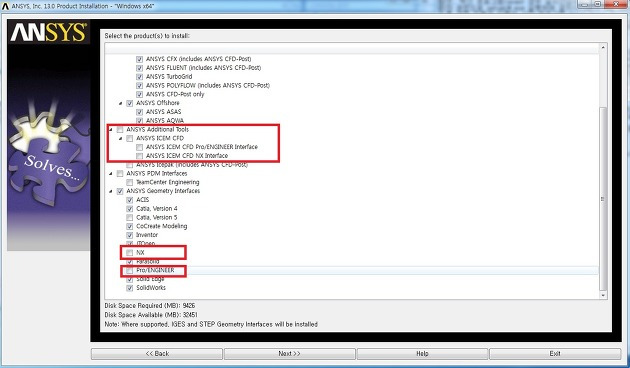Uncheck the ANSYS FLUENT checkbox
630x368 pixels.
pyautogui.click(x=139, y=68)
